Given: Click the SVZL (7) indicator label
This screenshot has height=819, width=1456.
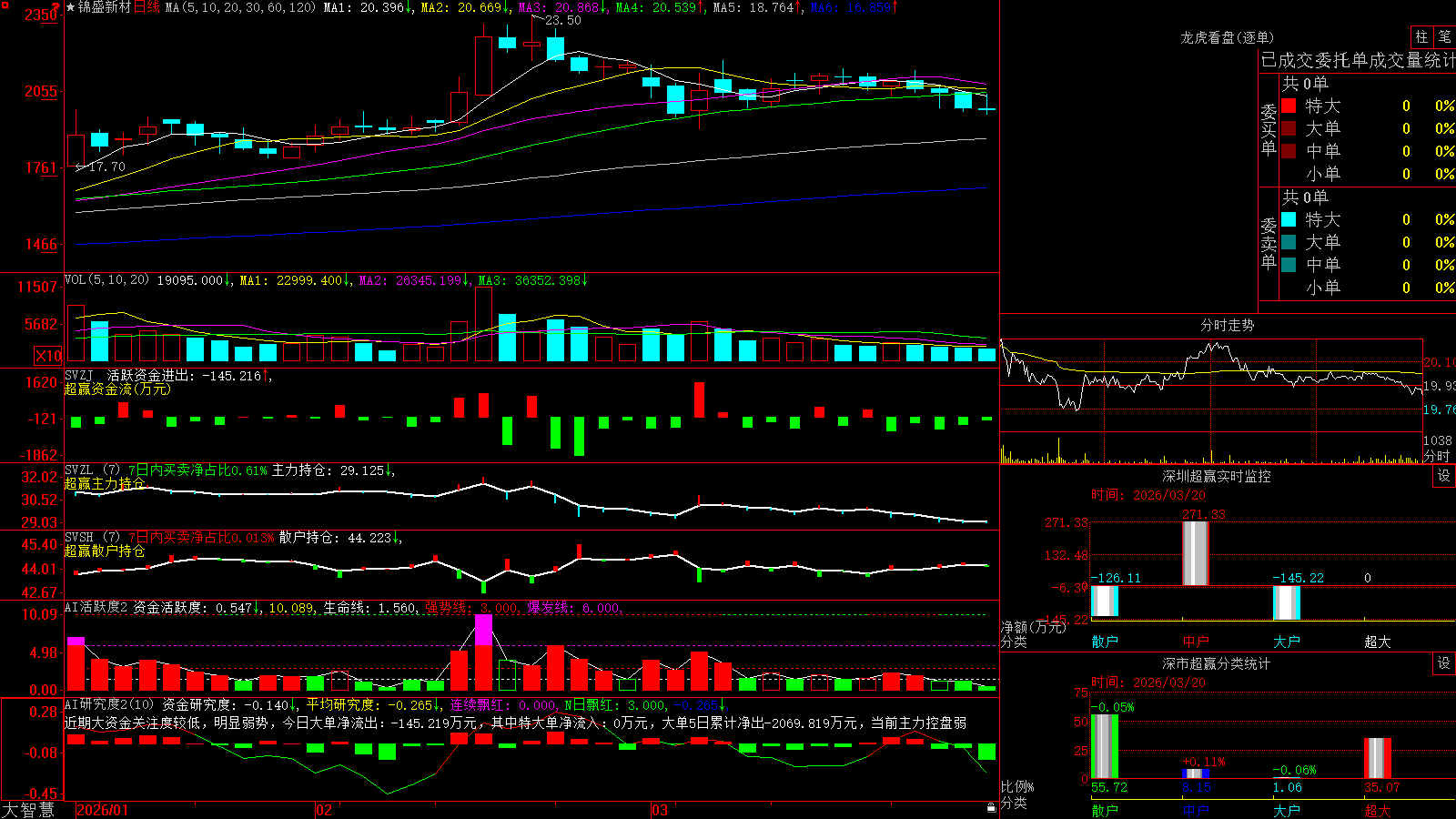Looking at the screenshot, I should point(92,470).
